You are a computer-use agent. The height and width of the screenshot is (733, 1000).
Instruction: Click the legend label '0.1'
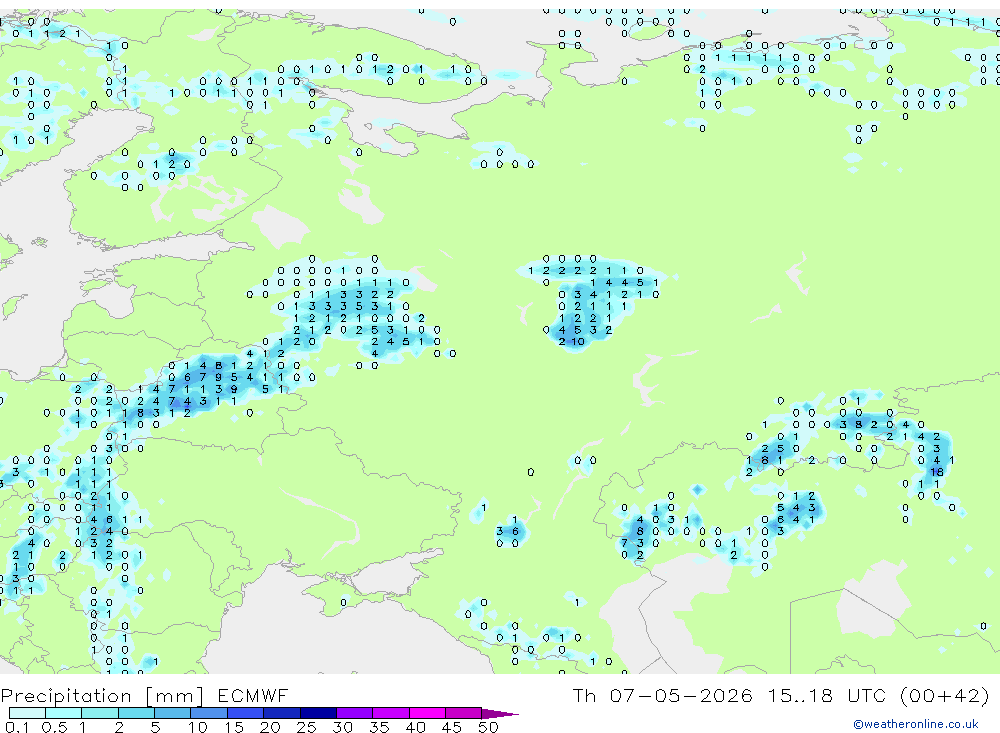(x=17, y=727)
